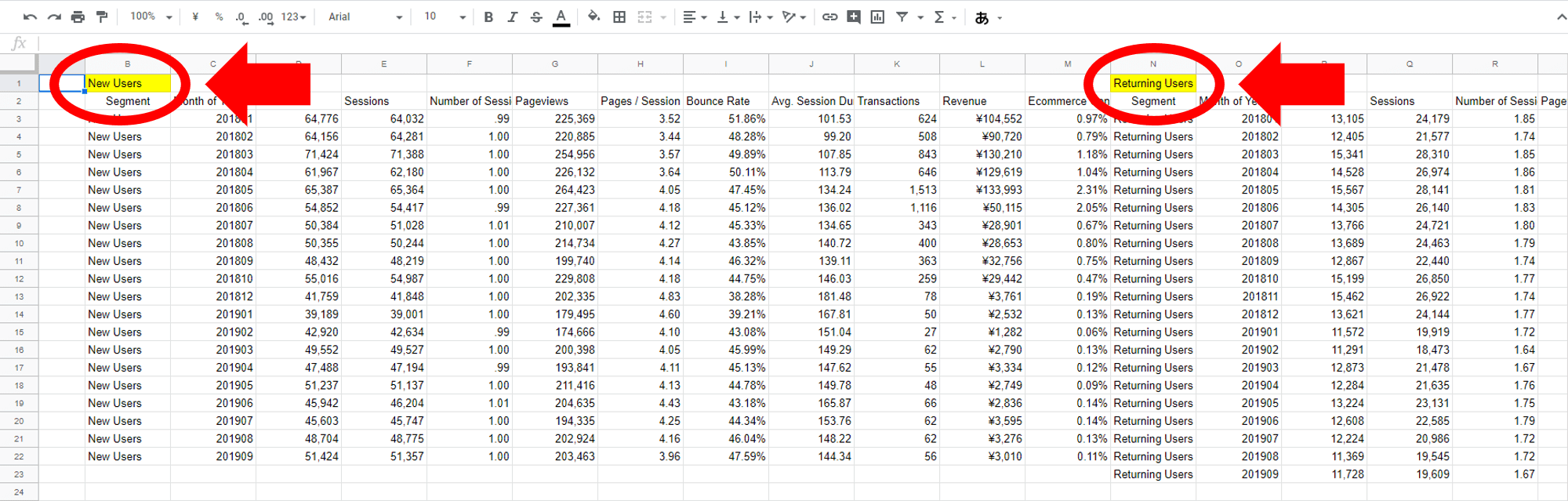
Task: Open the Arial font dropdown
Action: click(x=365, y=16)
